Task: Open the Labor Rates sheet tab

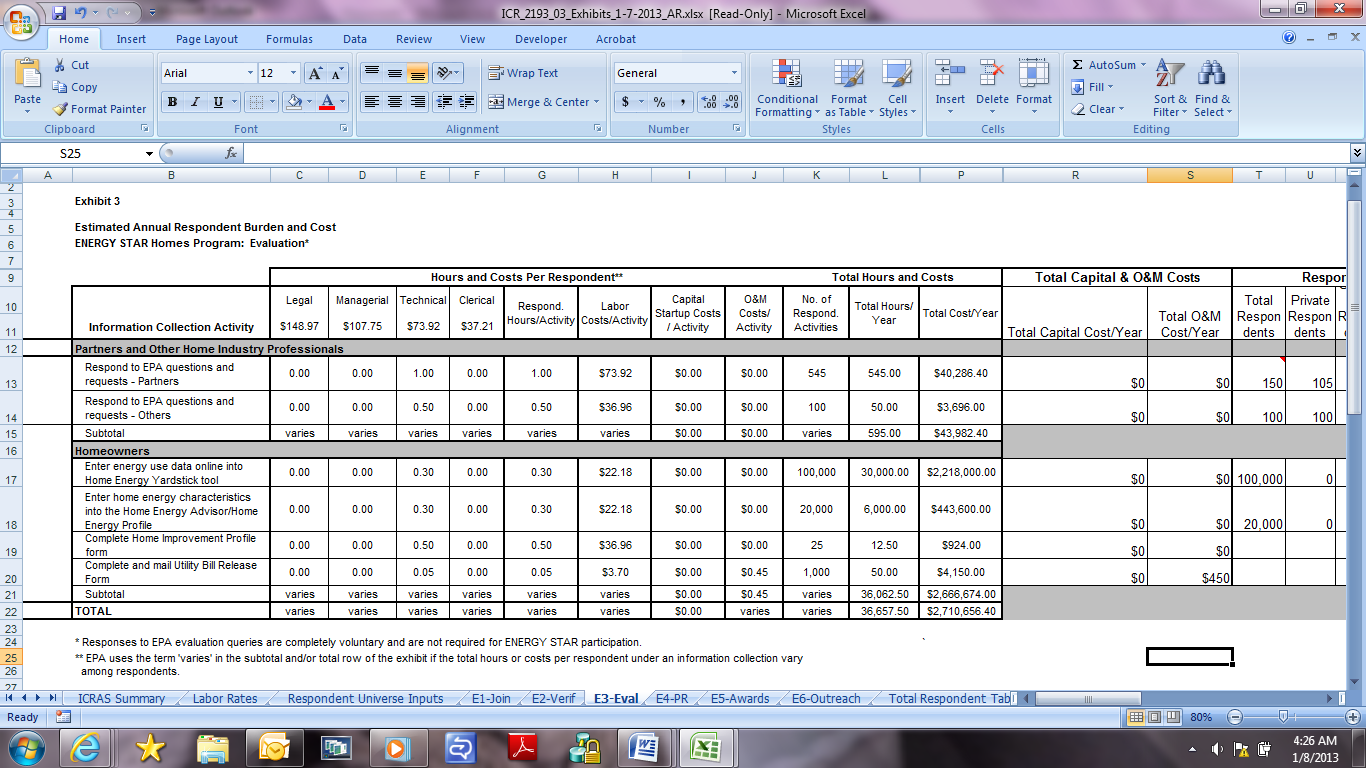Action: 225,699
